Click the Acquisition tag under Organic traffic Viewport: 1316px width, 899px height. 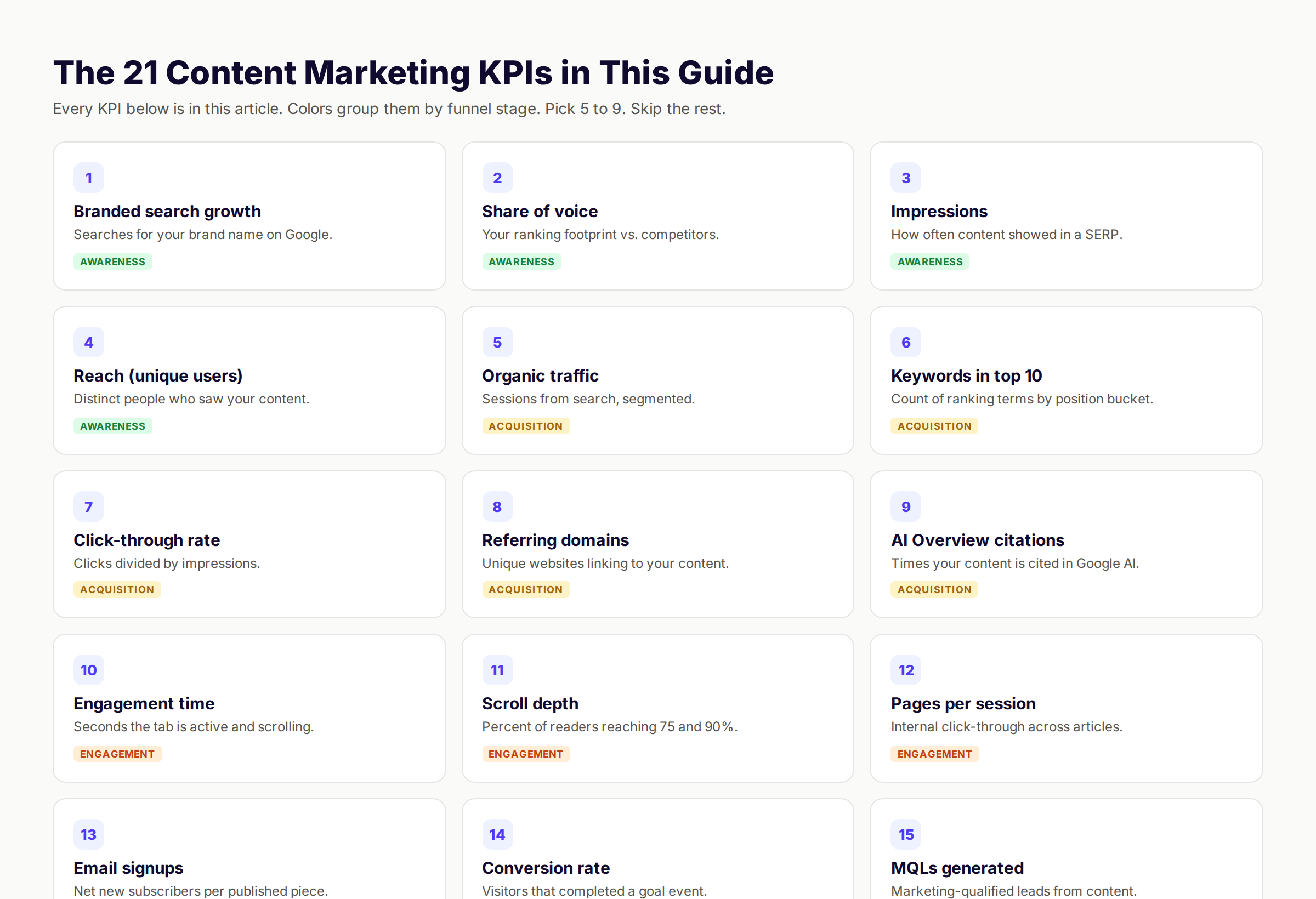[525, 426]
